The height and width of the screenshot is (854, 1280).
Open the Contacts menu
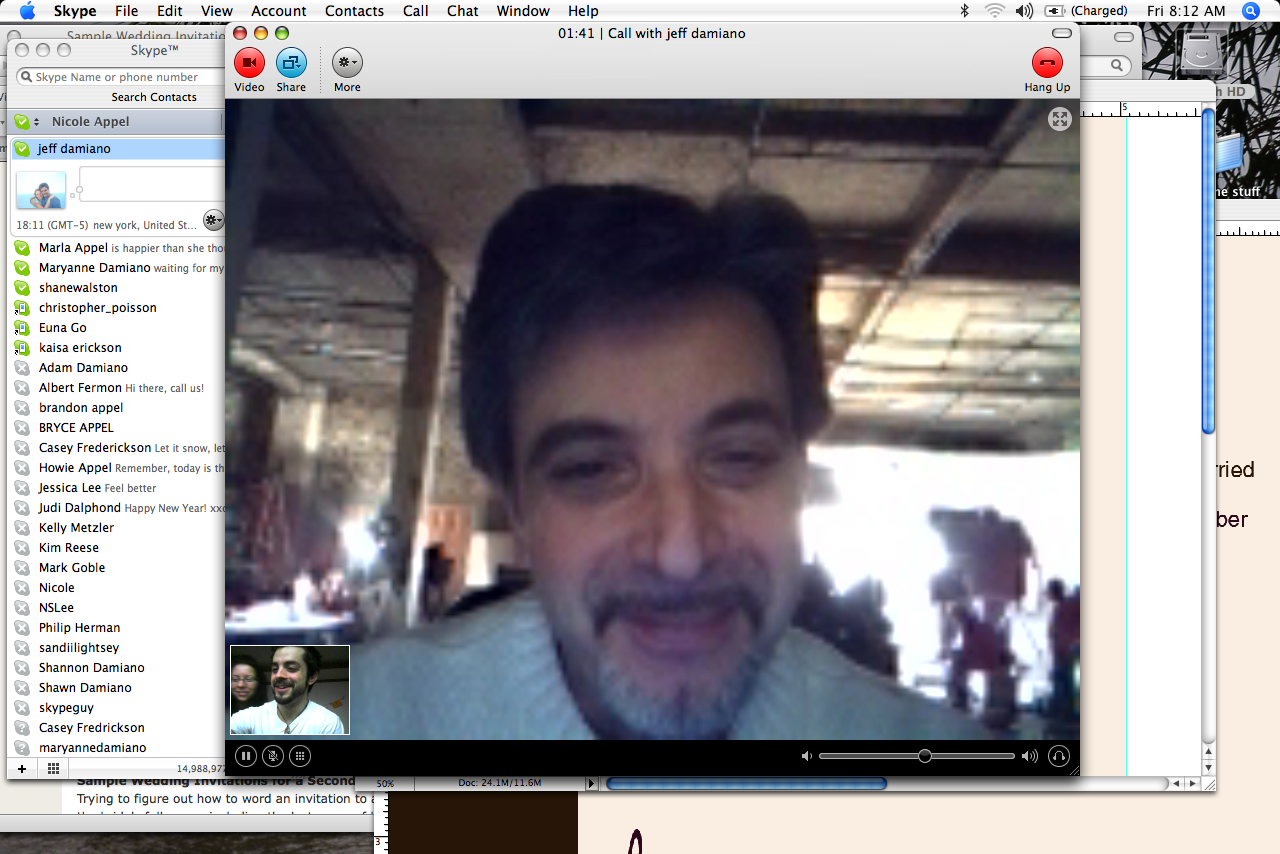[x=354, y=11]
